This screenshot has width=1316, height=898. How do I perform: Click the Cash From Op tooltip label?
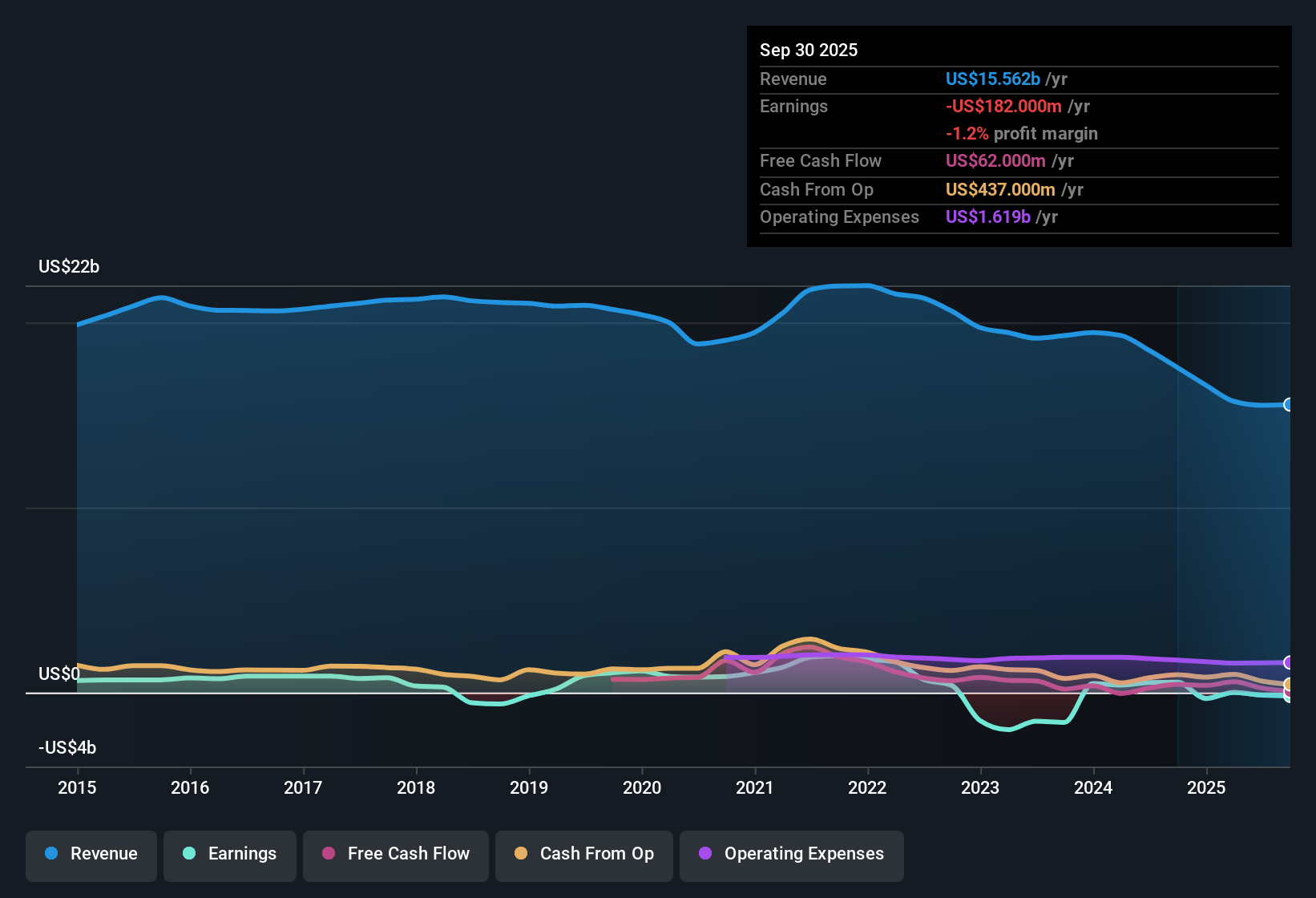pyautogui.click(x=817, y=190)
